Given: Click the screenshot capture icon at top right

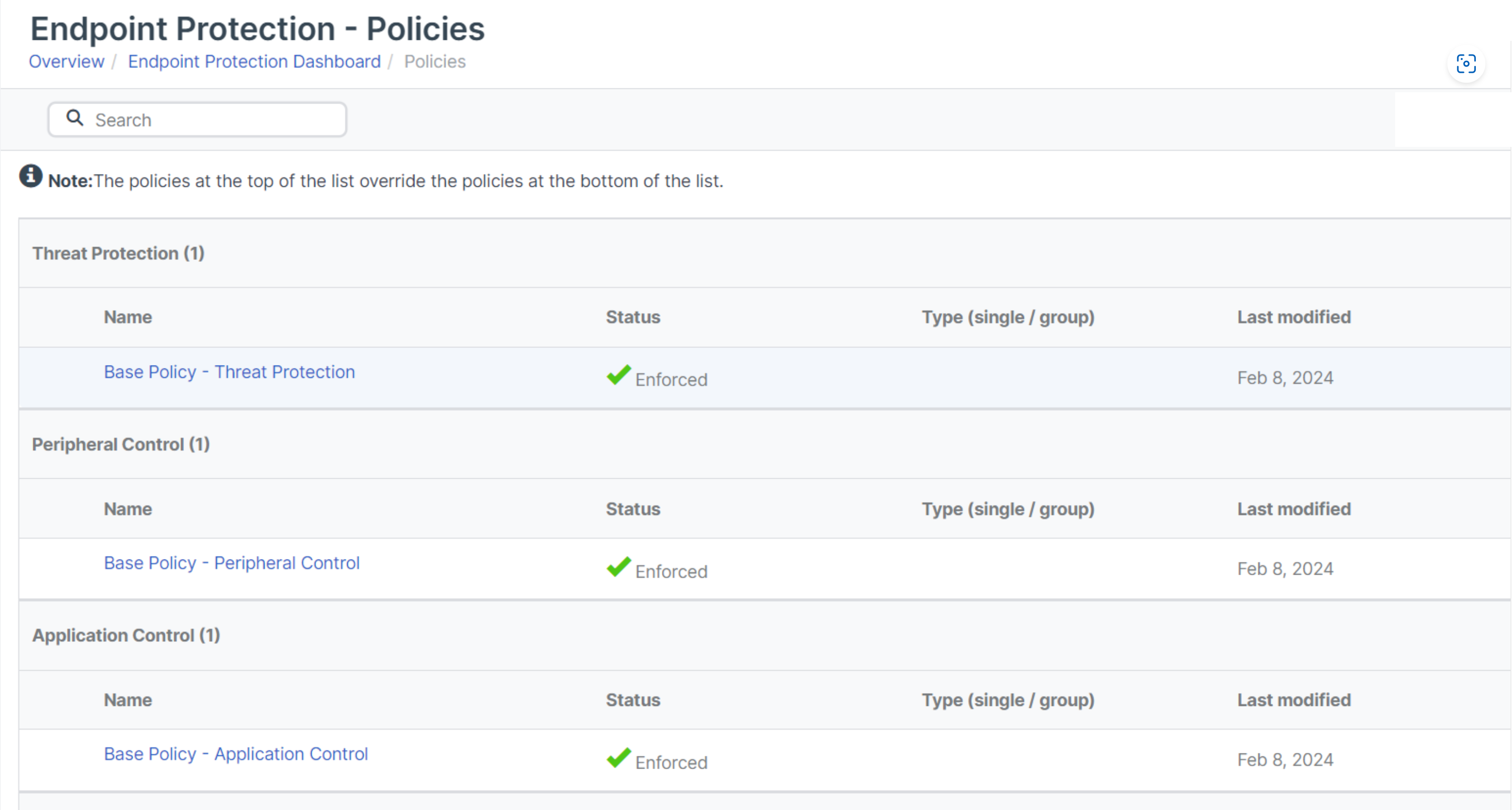Looking at the screenshot, I should point(1465,63).
